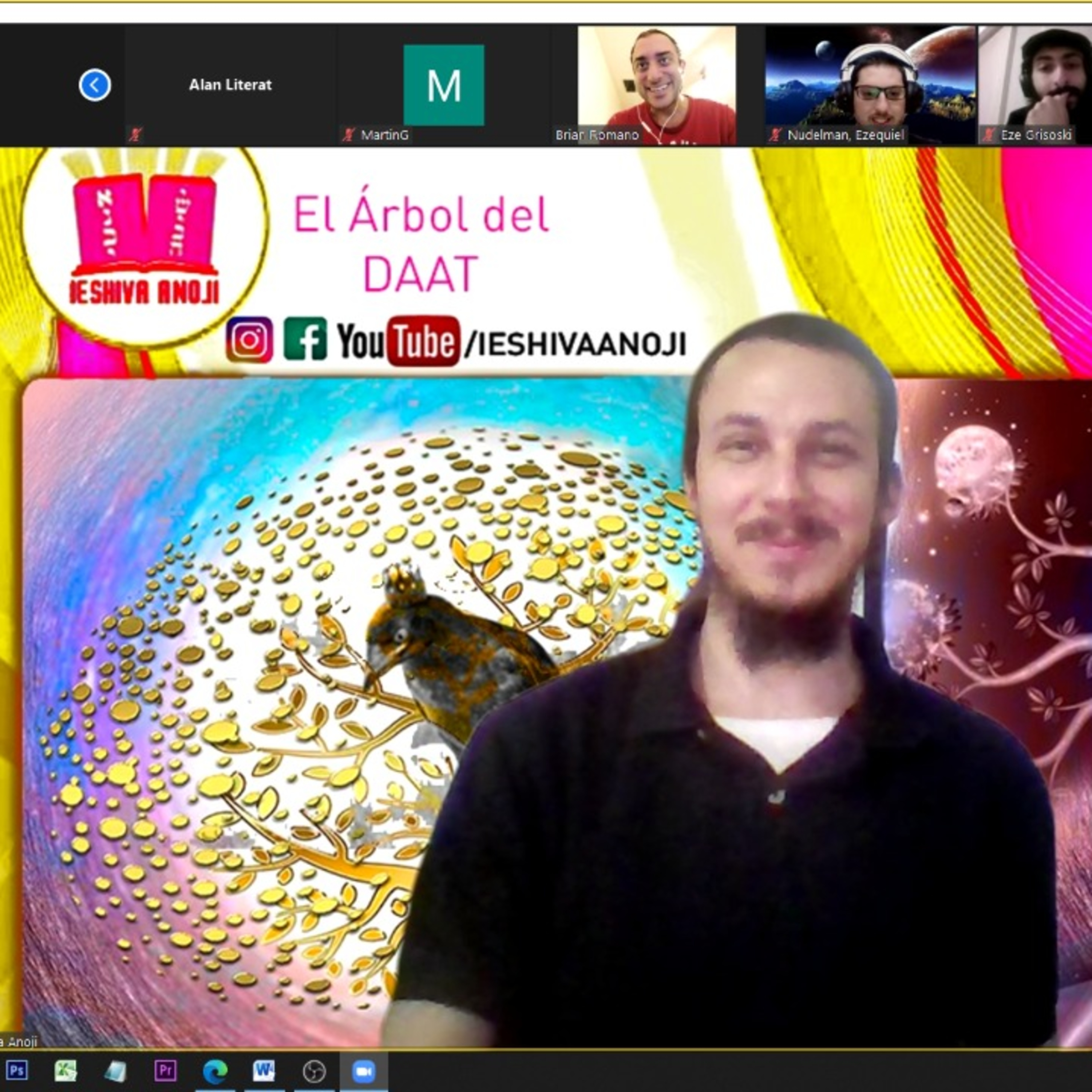1092x1092 pixels.
Task: Open Word from the taskbar
Action: (264, 1071)
